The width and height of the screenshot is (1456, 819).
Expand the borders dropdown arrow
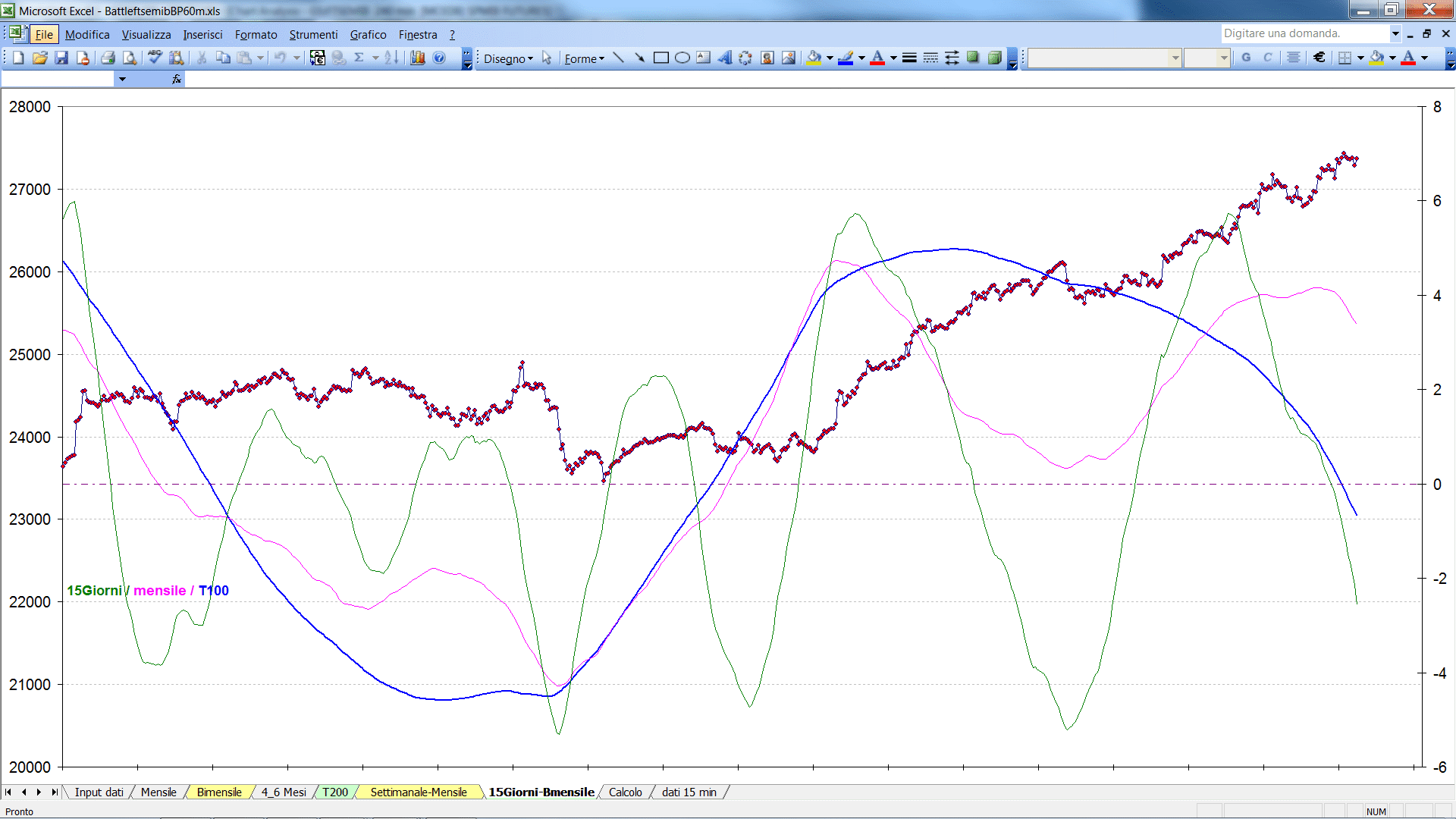(1360, 58)
